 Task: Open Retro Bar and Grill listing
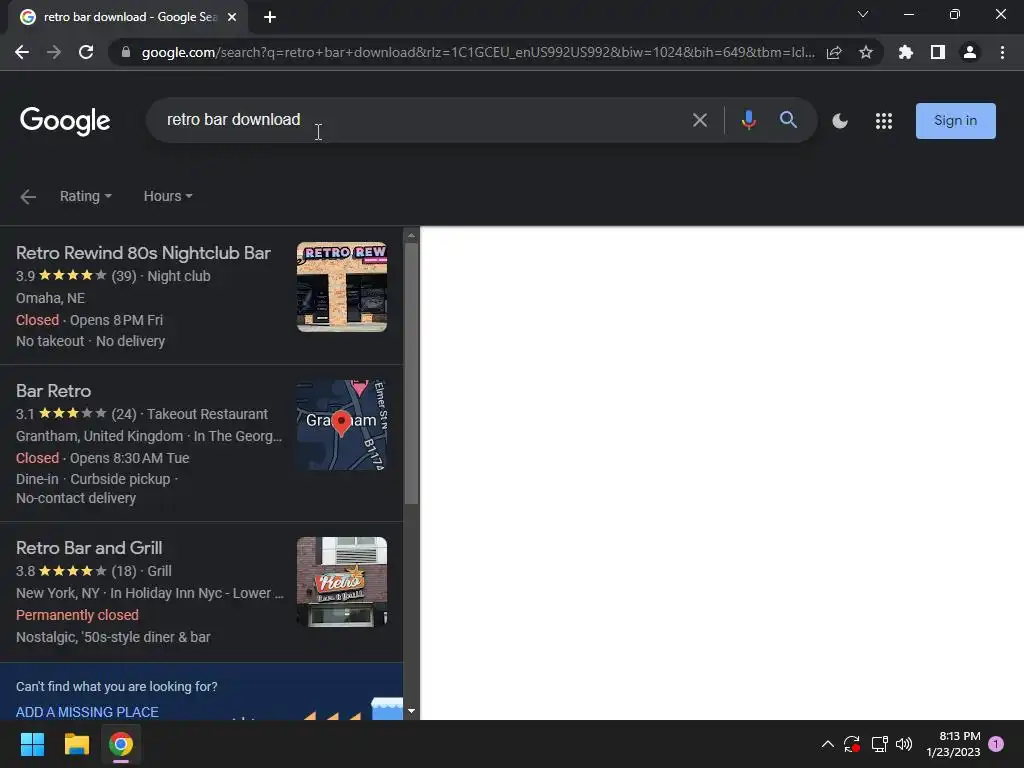point(89,548)
